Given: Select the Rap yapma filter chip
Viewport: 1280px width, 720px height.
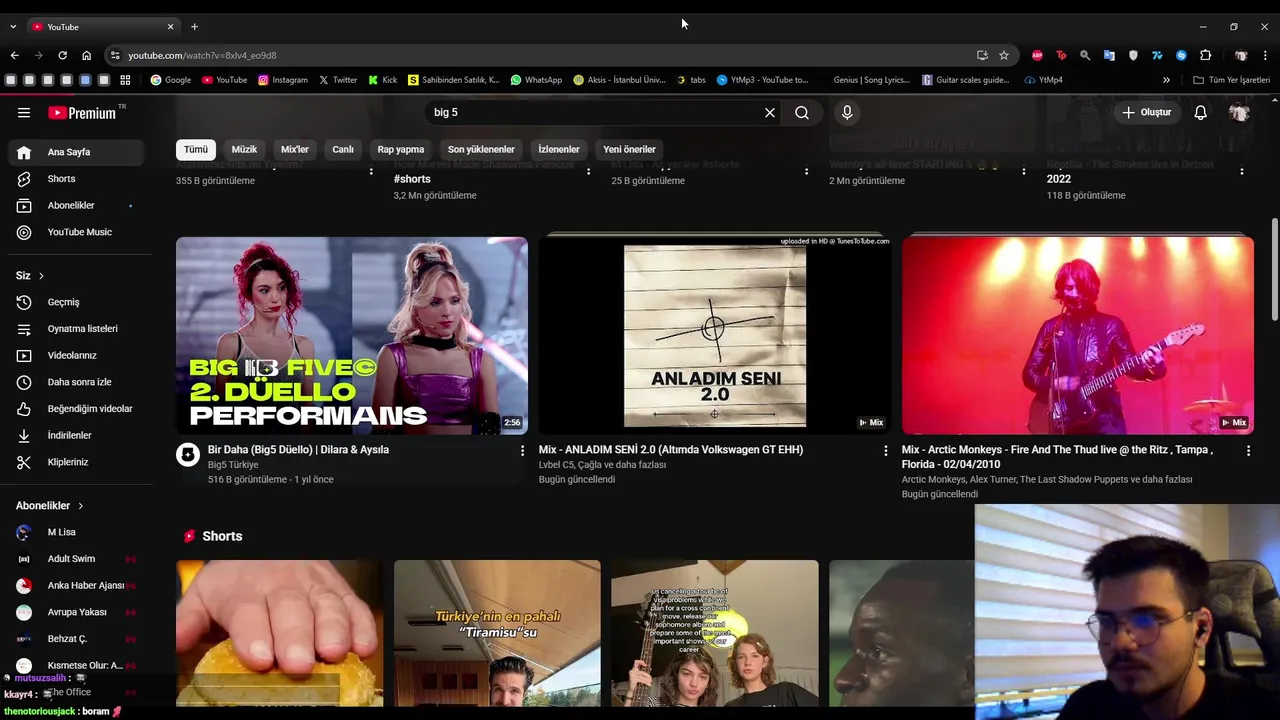Looking at the screenshot, I should (401, 150).
